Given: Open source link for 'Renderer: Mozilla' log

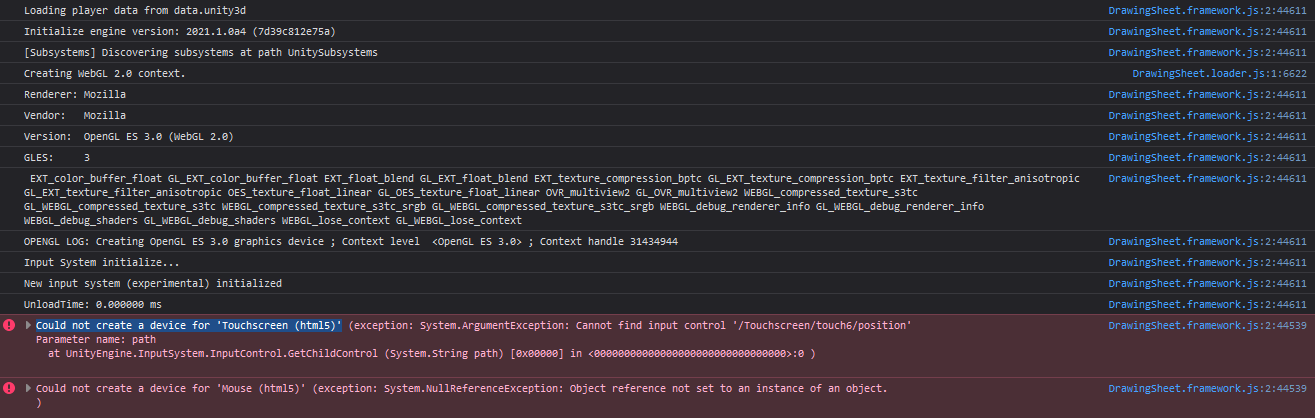Looking at the screenshot, I should pyautogui.click(x=1207, y=94).
